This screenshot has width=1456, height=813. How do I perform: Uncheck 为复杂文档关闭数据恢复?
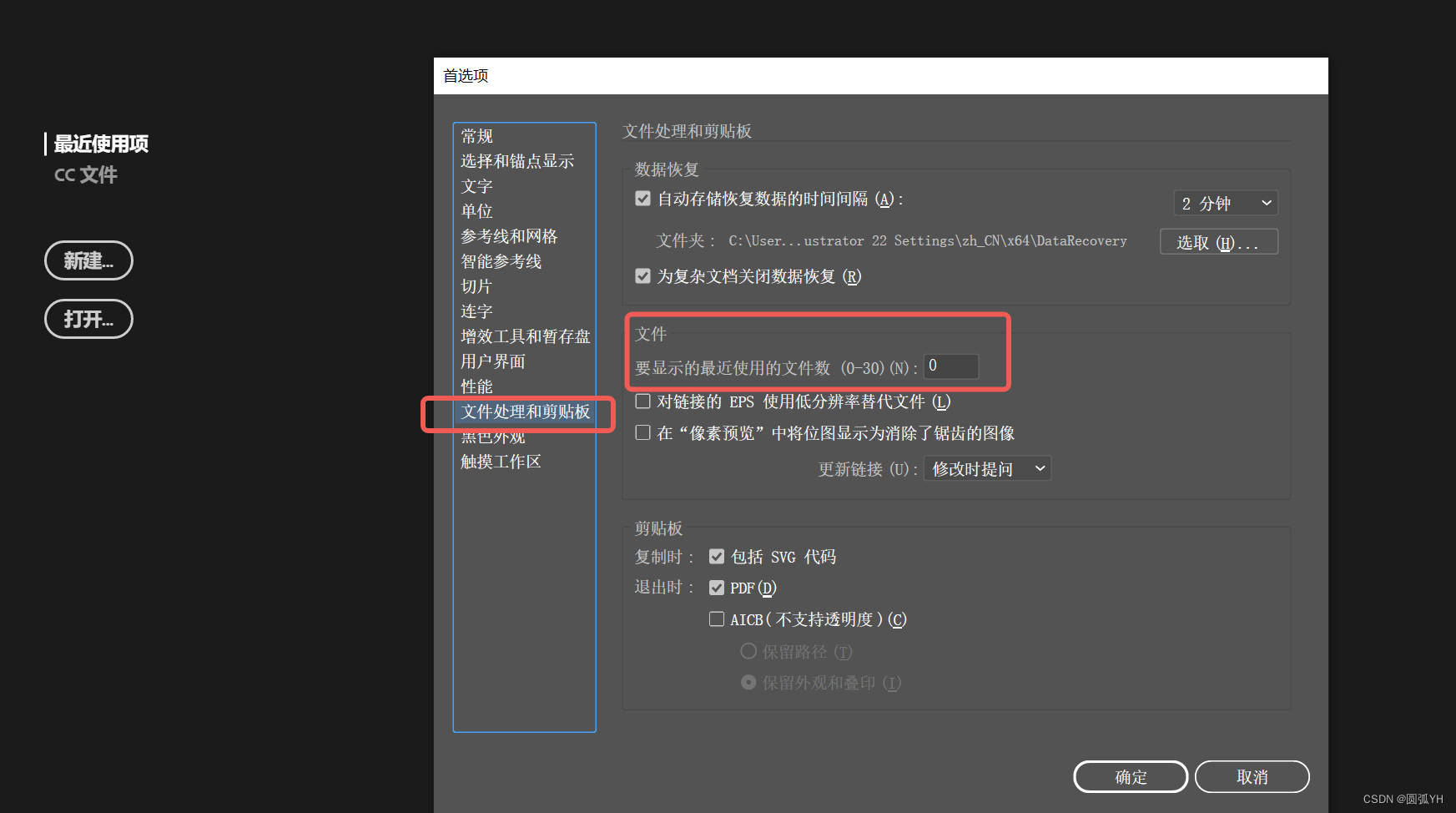tap(642, 276)
